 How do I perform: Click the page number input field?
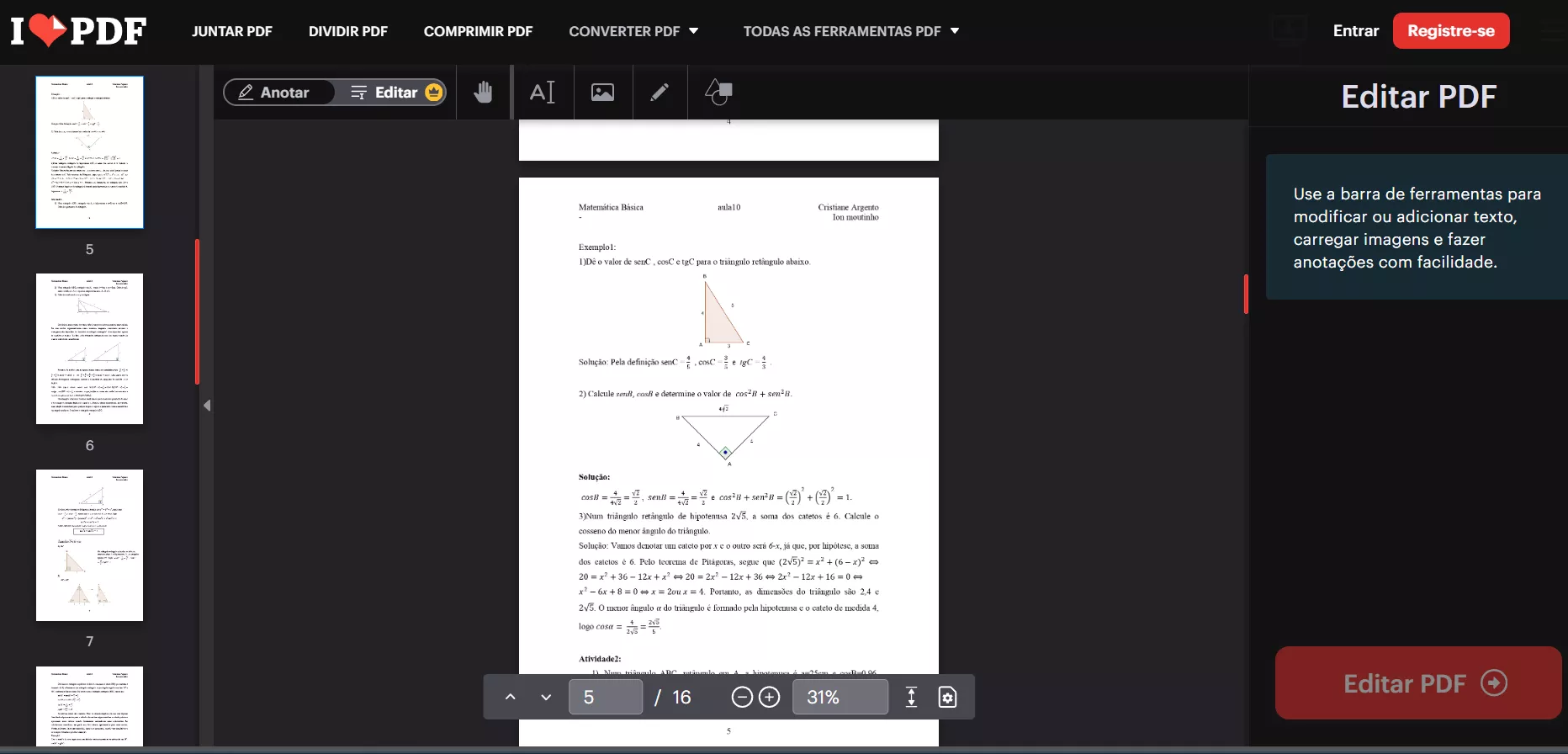point(606,697)
